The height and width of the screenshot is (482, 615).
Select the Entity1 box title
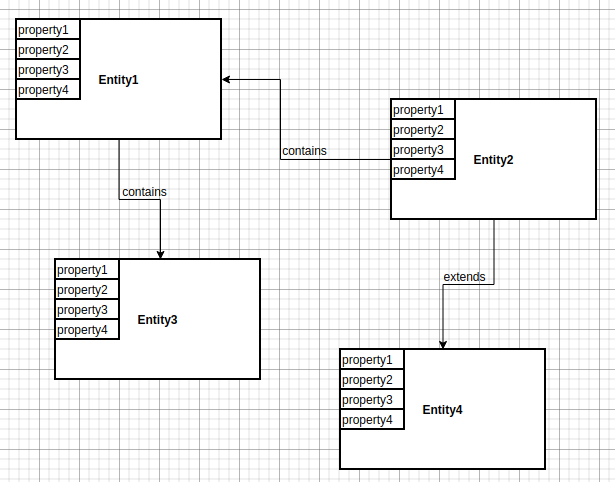click(118, 80)
